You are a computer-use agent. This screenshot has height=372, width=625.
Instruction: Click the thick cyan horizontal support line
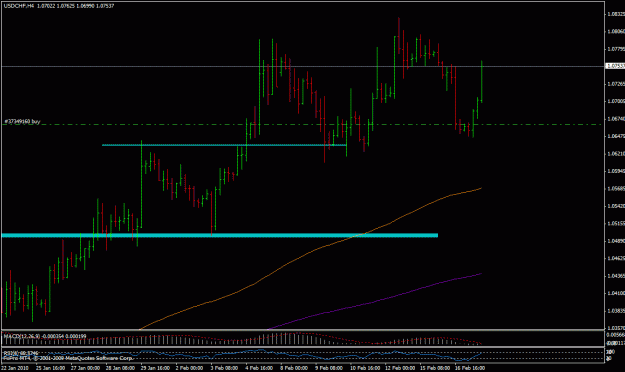point(220,235)
